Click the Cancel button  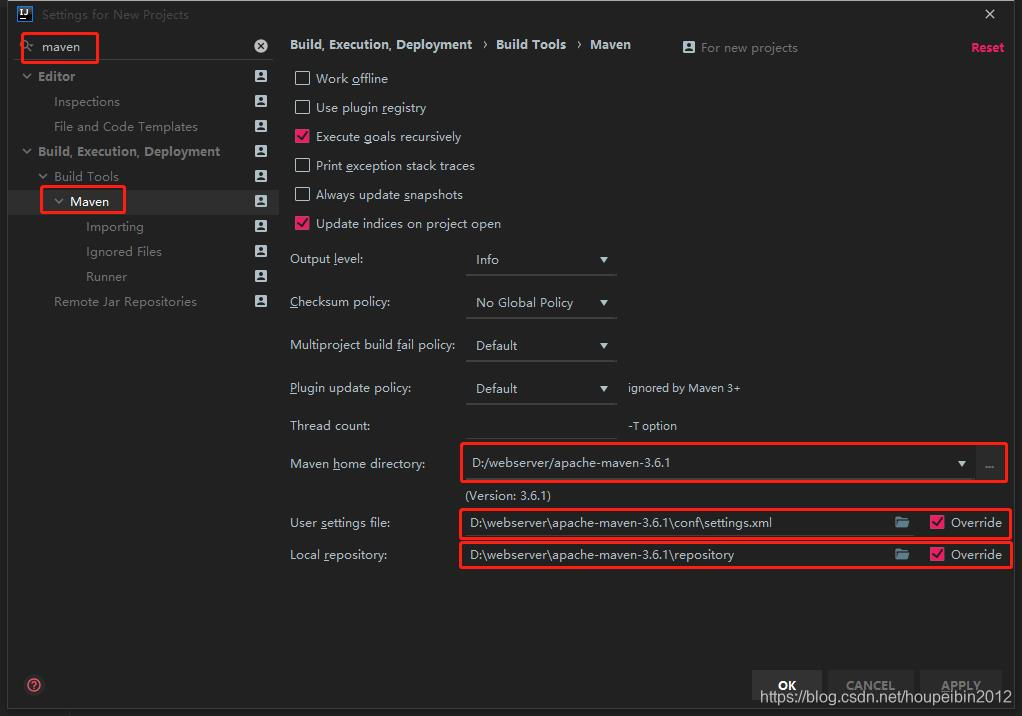tap(870, 685)
